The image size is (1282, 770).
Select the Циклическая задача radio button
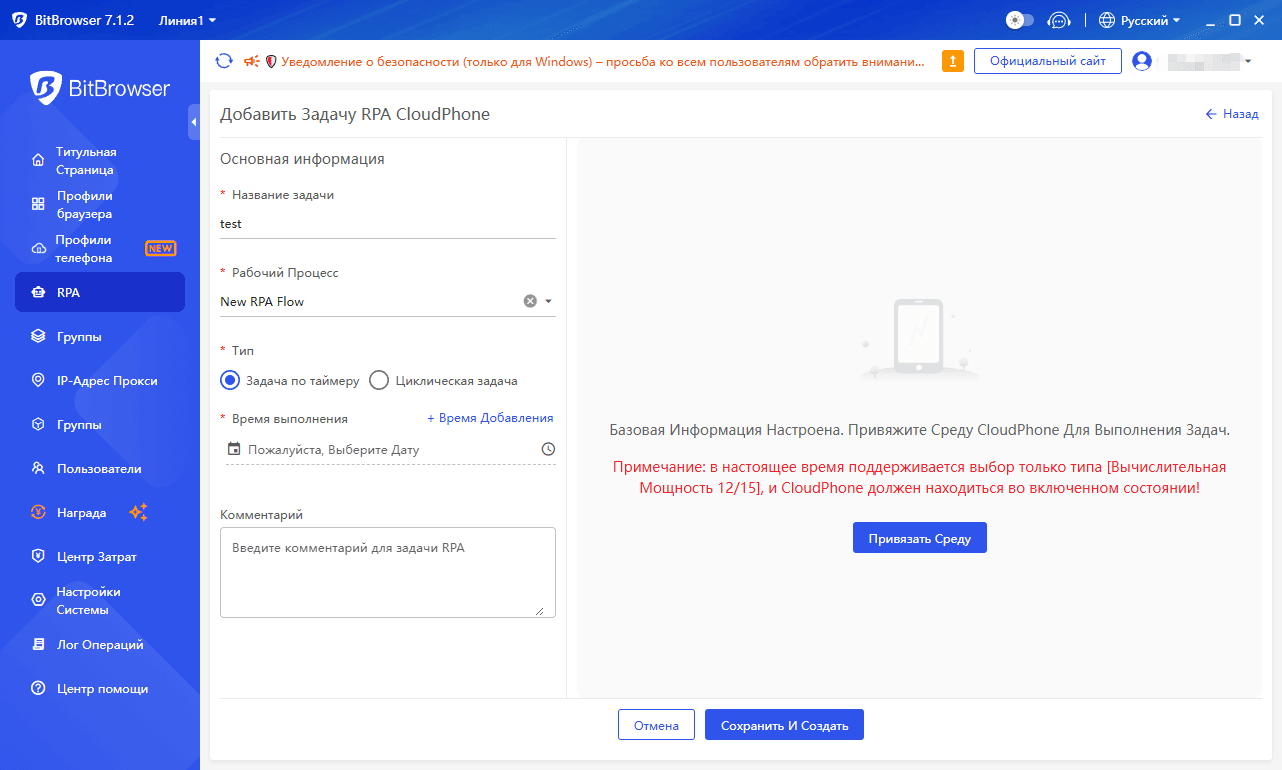pyautogui.click(x=379, y=380)
